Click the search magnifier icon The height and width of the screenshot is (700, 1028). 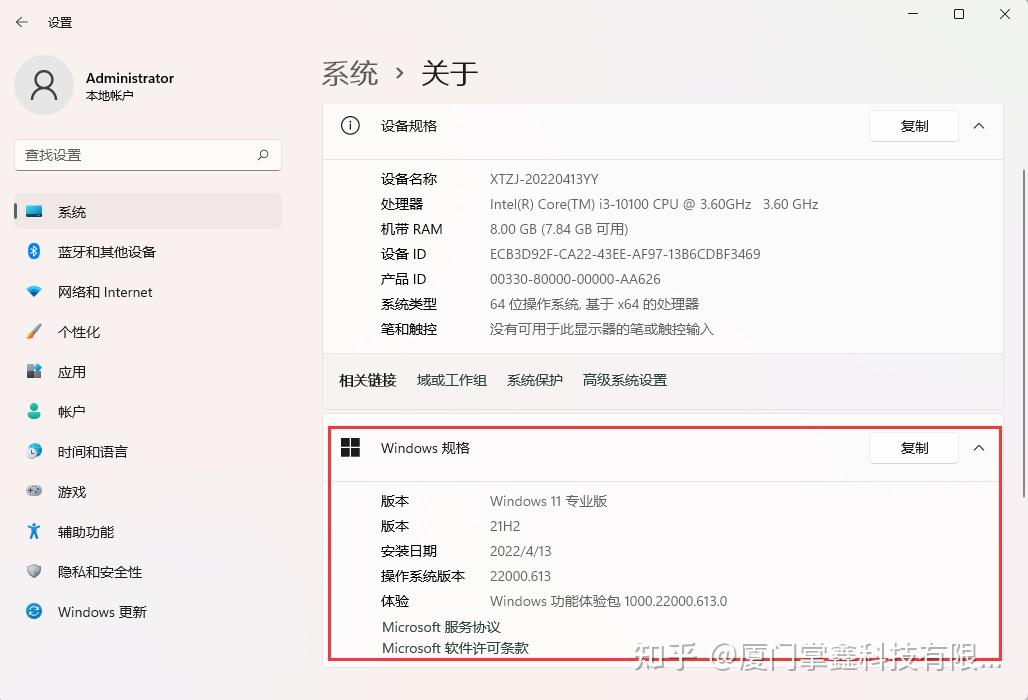(263, 155)
